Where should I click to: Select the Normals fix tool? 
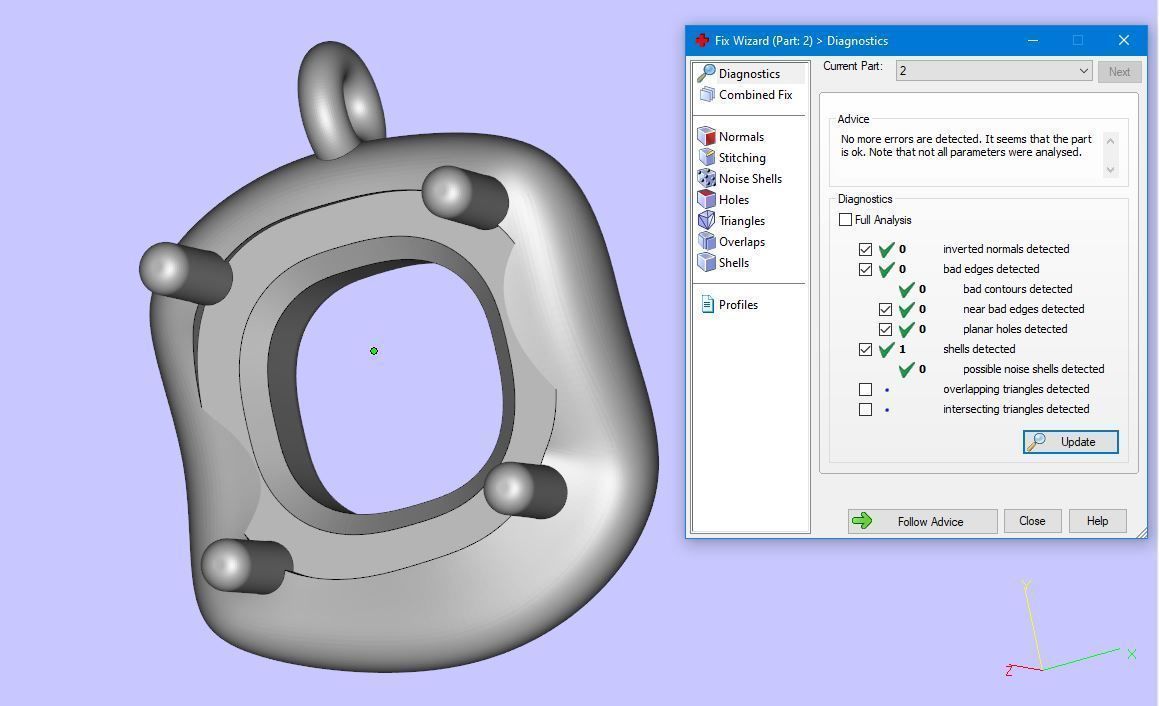tap(731, 137)
